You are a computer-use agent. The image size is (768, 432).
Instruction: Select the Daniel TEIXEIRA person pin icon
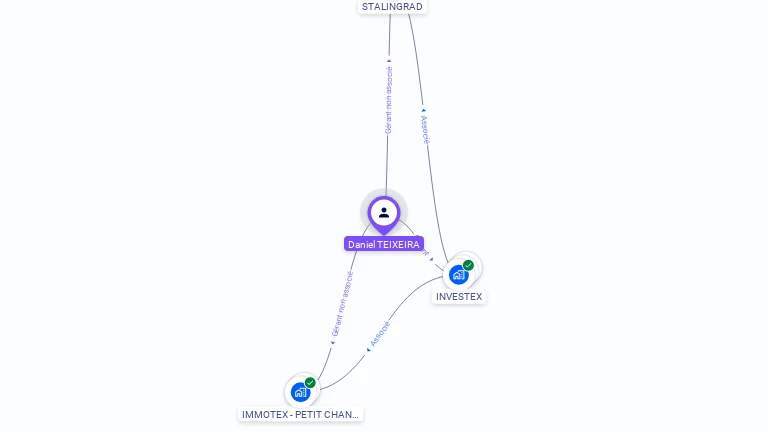[x=384, y=214]
